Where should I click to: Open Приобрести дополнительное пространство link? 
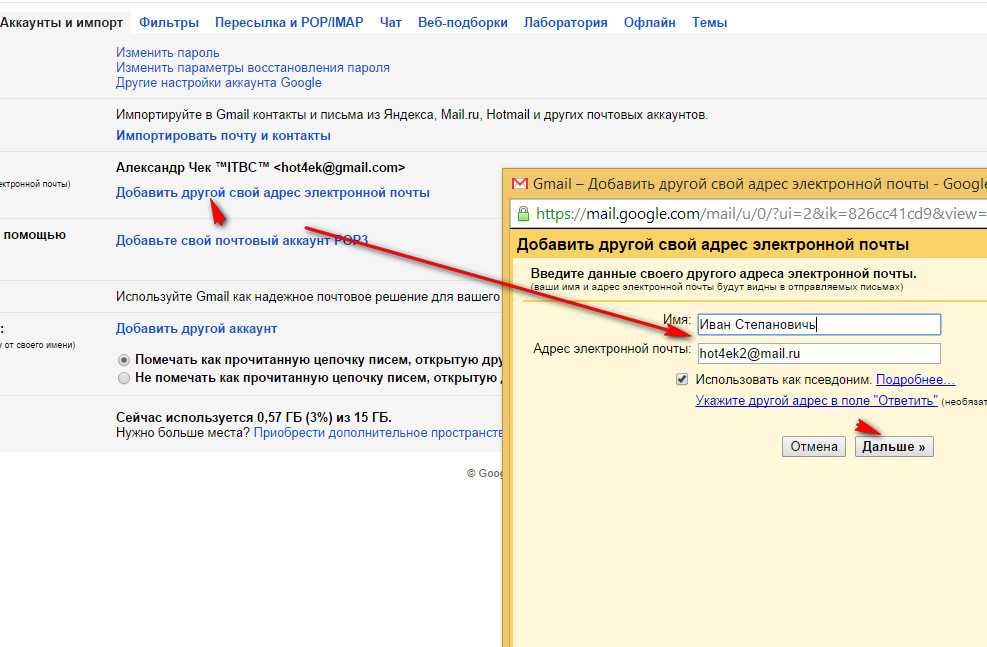[x=378, y=433]
